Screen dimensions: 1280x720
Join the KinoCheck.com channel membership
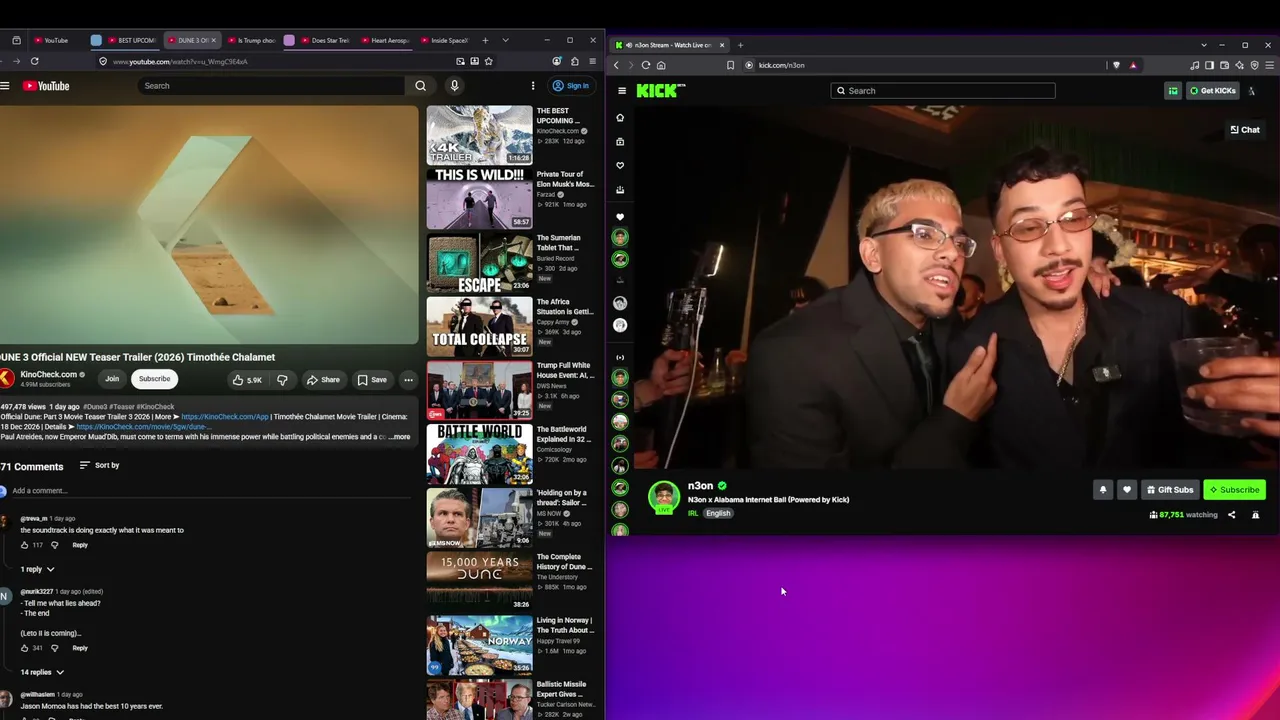[112, 379]
